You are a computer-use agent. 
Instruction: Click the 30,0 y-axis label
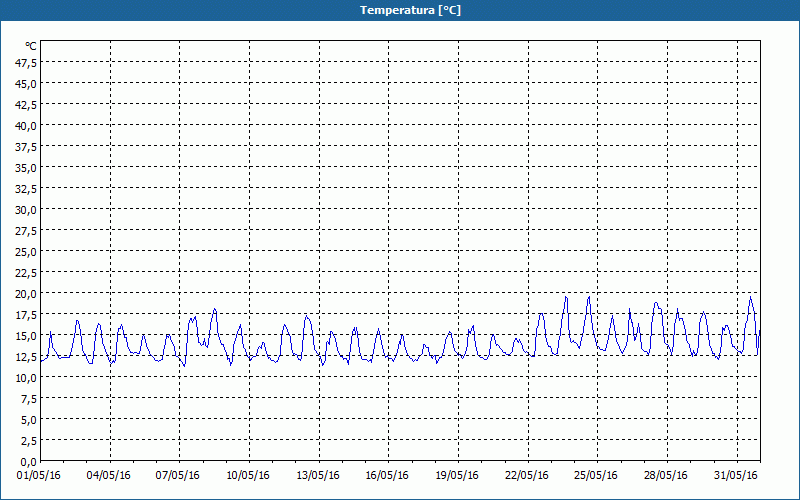(27, 210)
